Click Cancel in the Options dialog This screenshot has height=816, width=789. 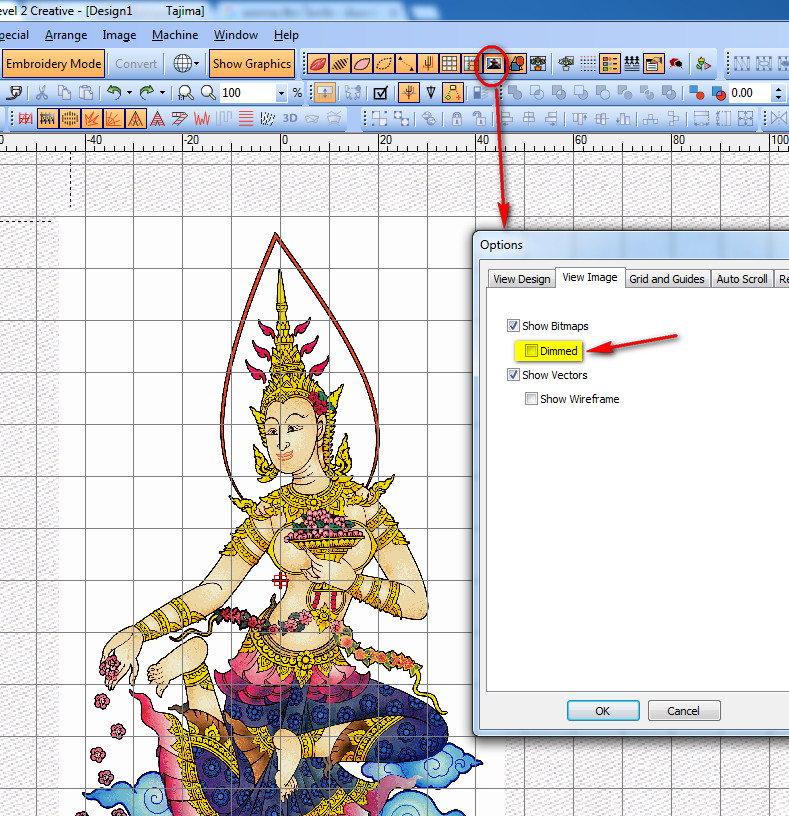(684, 711)
